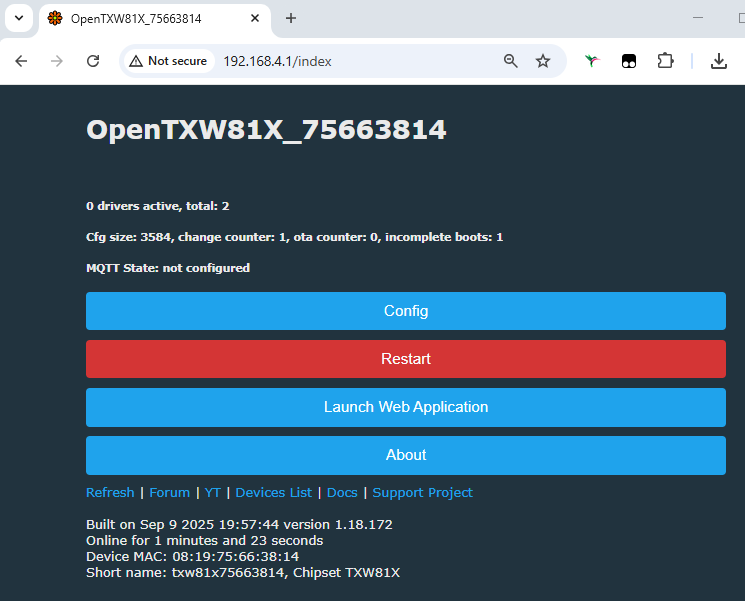Launch Web Application
This screenshot has height=601, width=745.
(406, 407)
